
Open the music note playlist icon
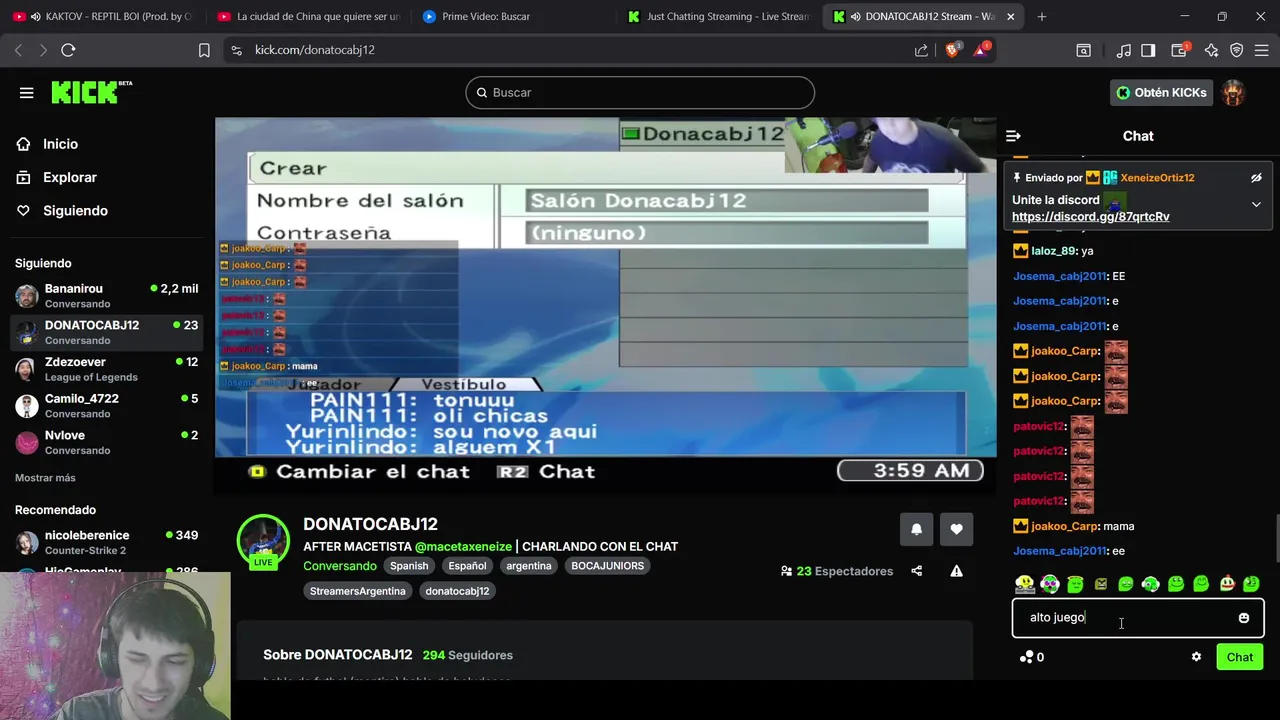[1124, 50]
